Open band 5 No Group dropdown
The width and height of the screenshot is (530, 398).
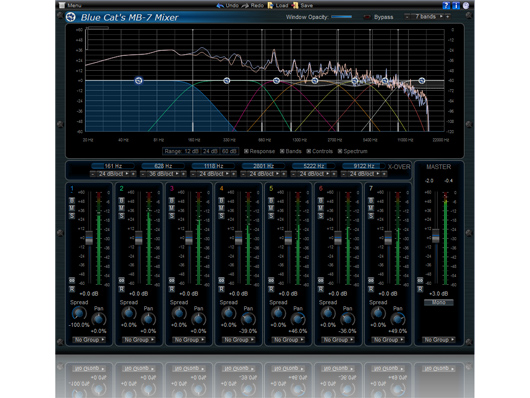pyautogui.click(x=288, y=340)
